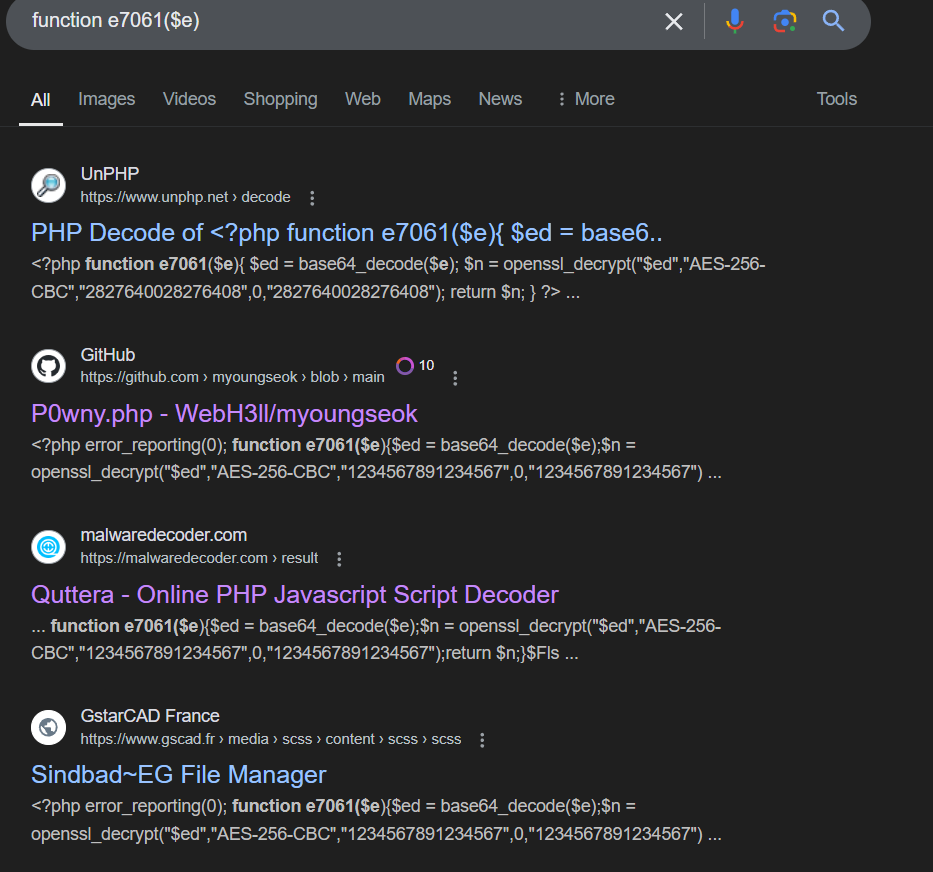Screen dimensions: 933x872
Task: Open the three-dot menu of the GstarCAD France result
Action: click(482, 740)
